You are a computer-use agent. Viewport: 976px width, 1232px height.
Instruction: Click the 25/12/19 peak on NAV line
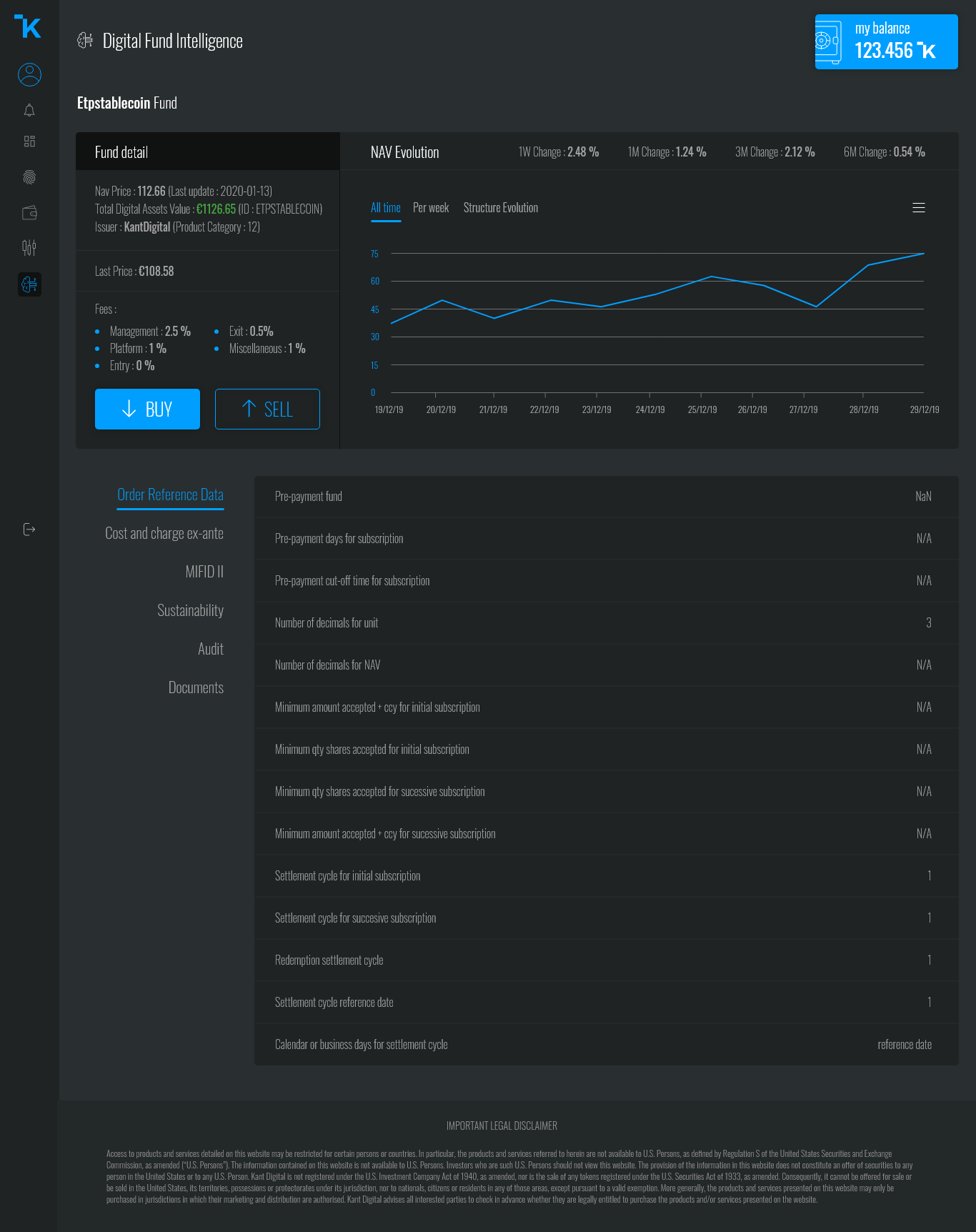click(x=712, y=277)
